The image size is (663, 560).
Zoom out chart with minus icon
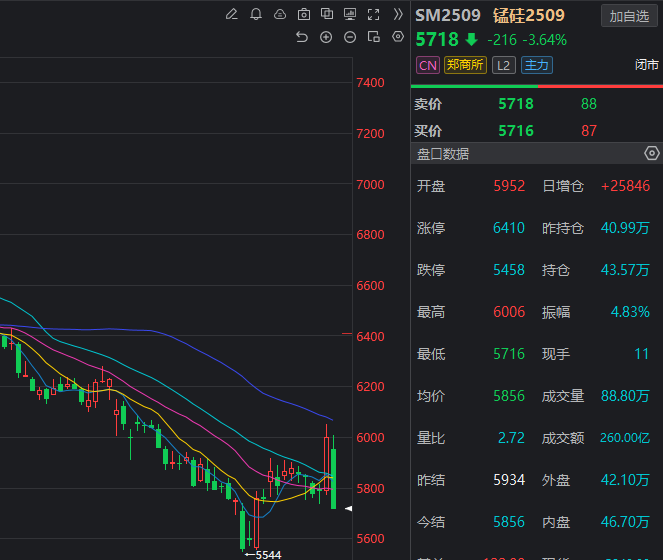pos(350,37)
